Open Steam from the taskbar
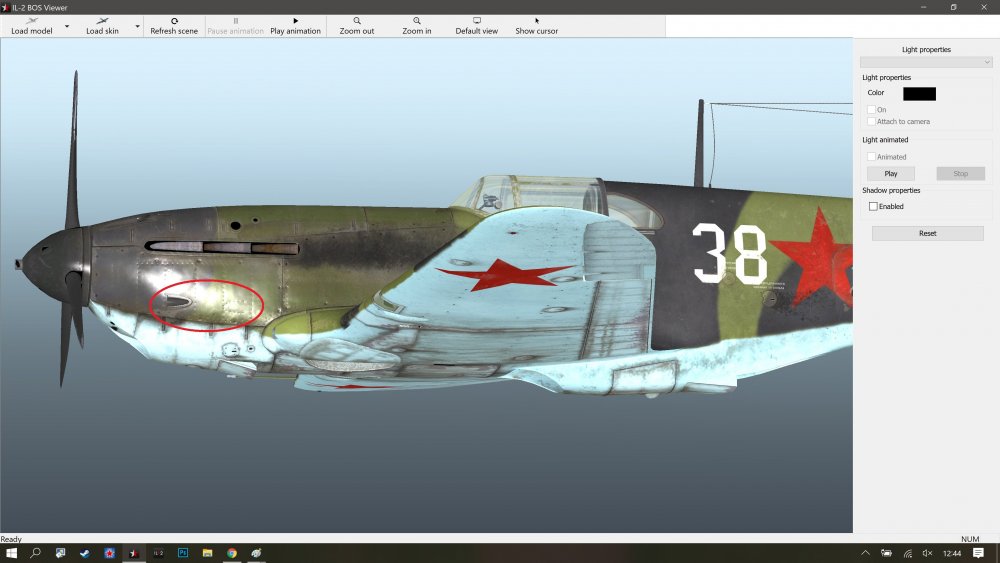The height and width of the screenshot is (563, 1000). coord(85,553)
